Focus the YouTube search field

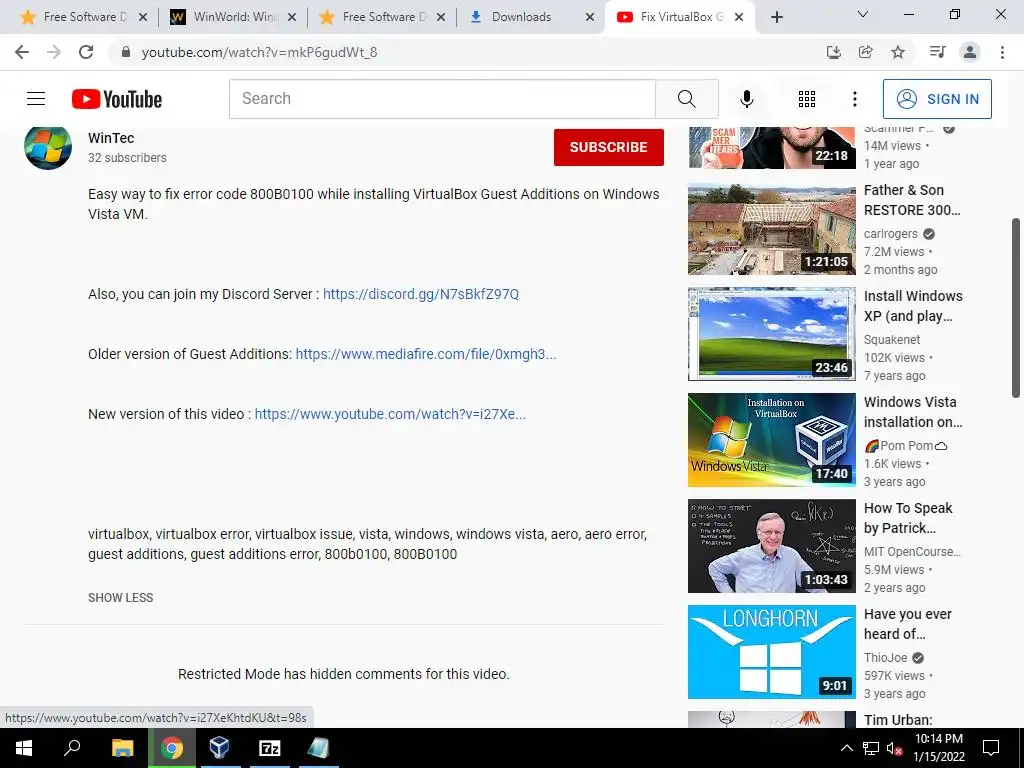(442, 99)
